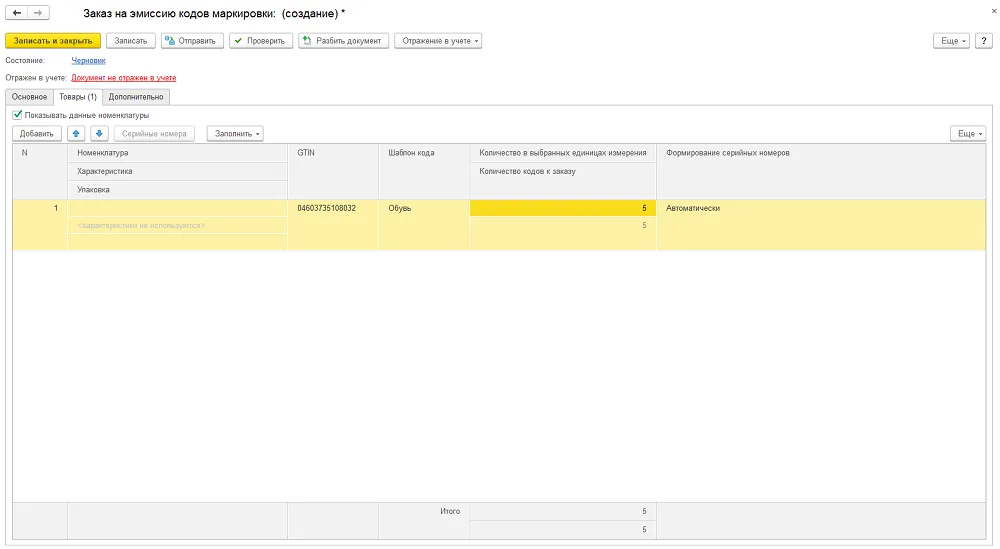Screen dimensions: 1000x549
Task: Click Шаблон кода column header
Action: tap(424, 172)
